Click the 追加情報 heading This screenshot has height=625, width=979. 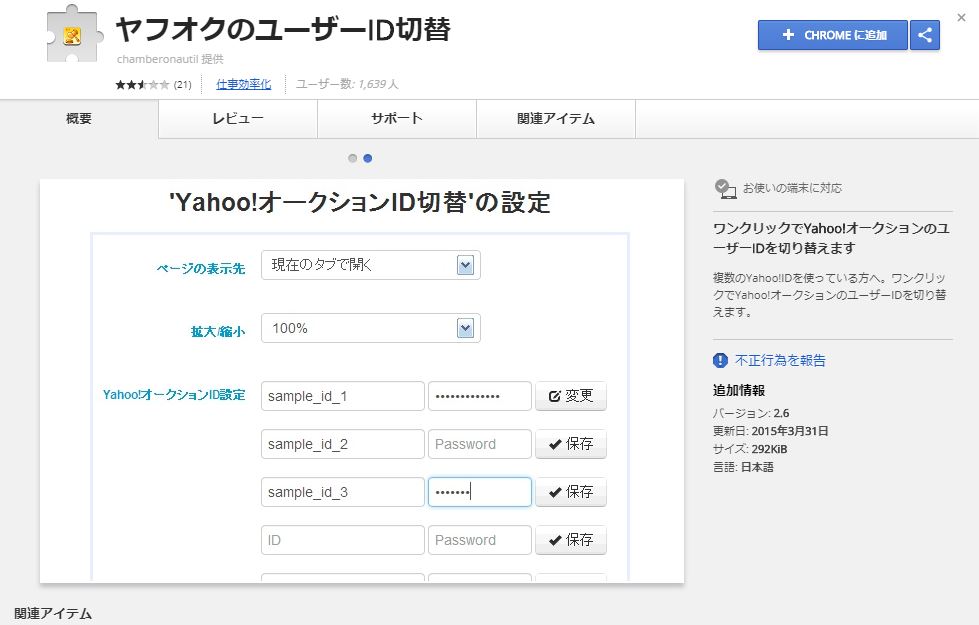coord(739,391)
